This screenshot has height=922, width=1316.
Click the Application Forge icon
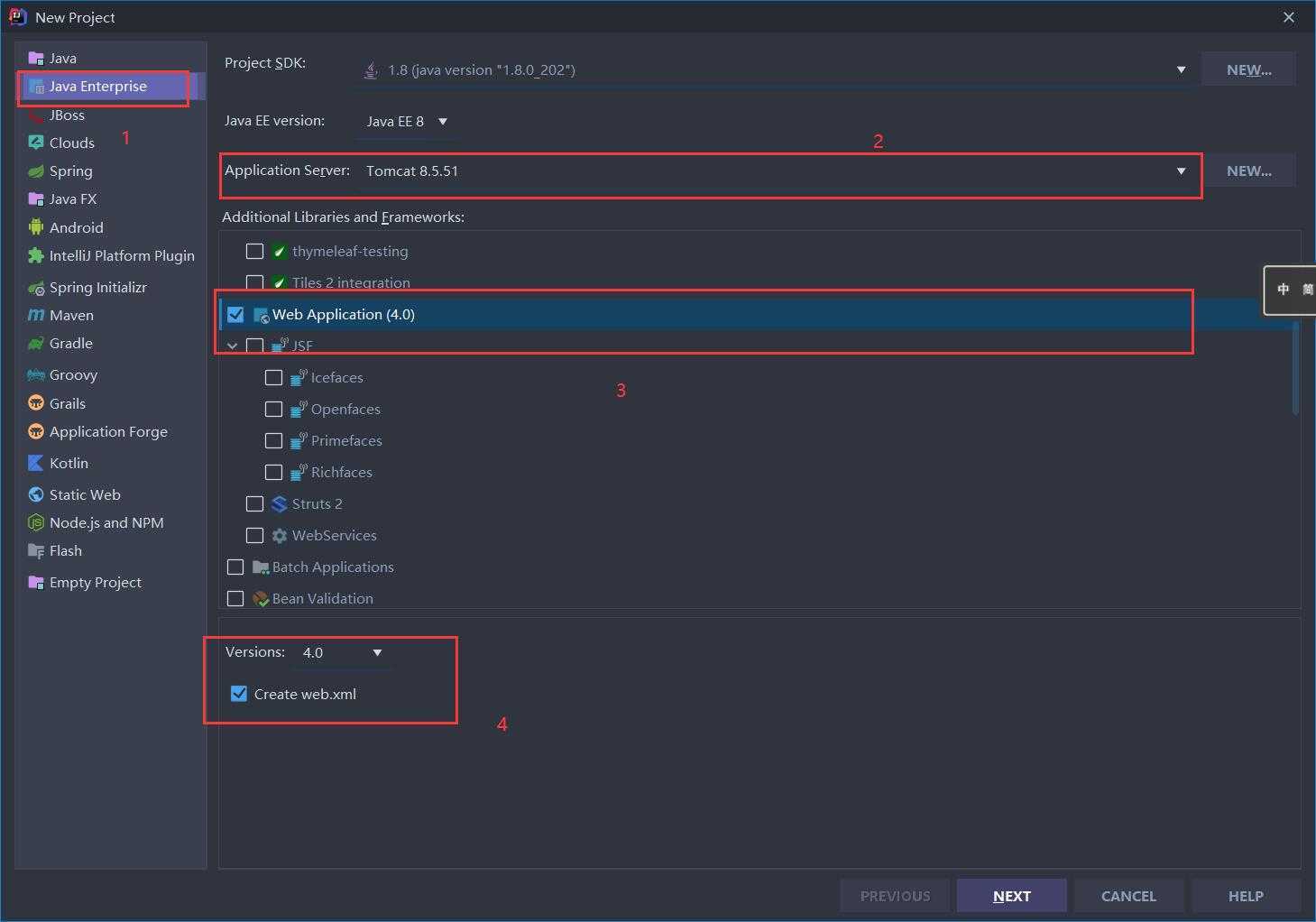[36, 431]
